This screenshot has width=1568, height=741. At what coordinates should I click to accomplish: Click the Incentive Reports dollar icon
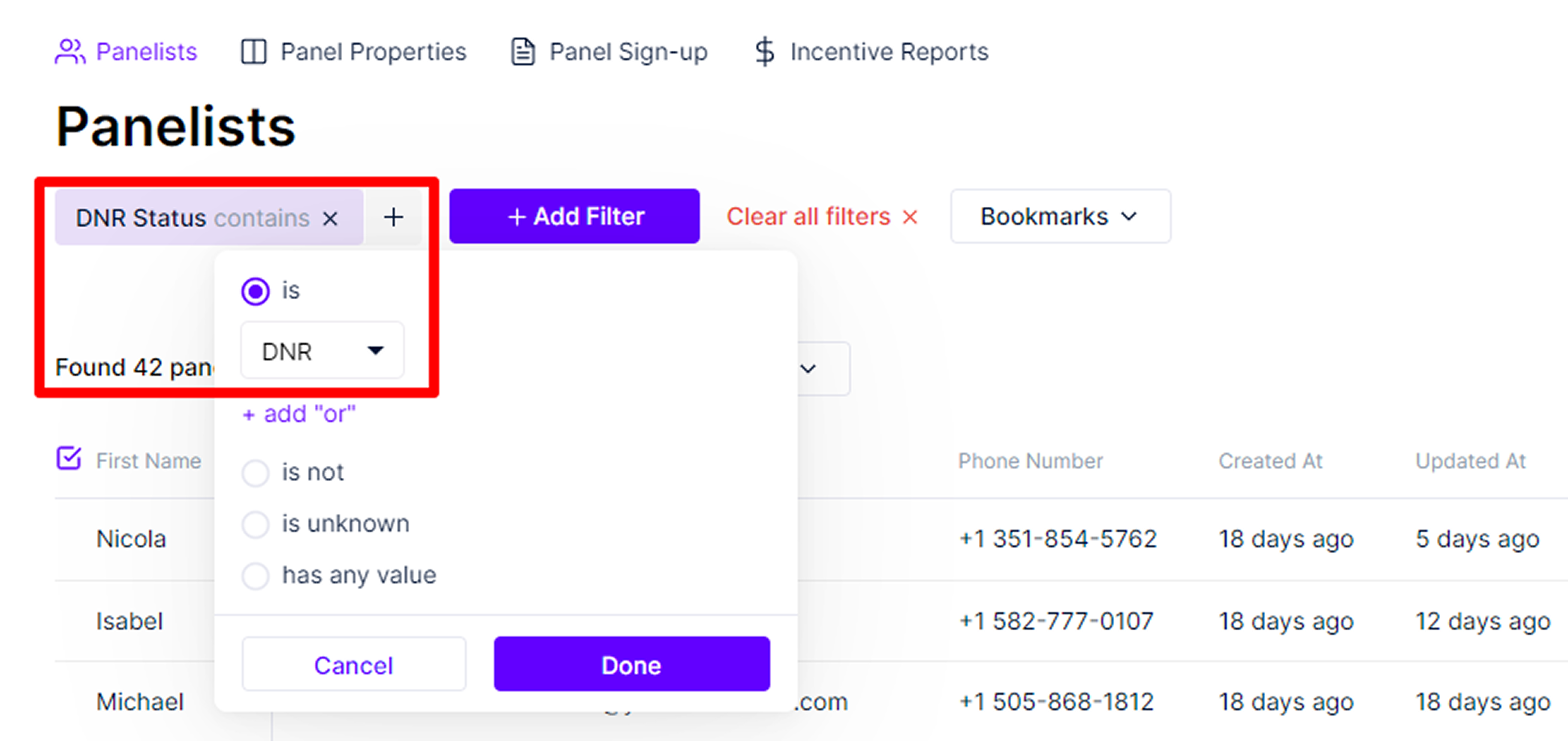point(765,52)
